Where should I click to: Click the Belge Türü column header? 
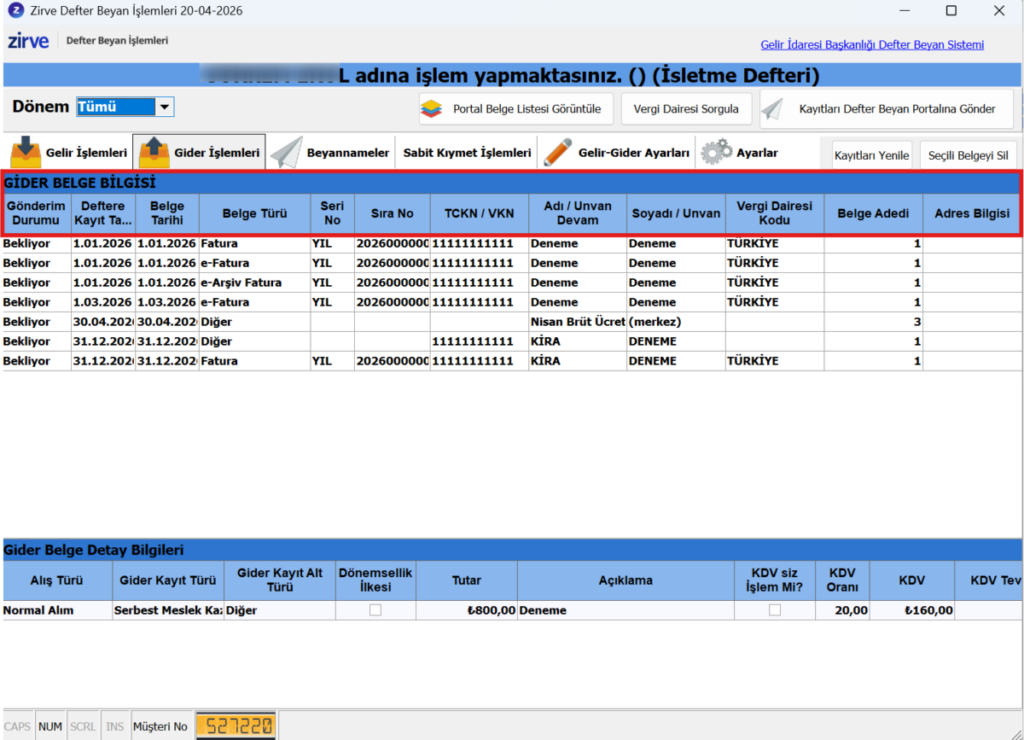point(255,213)
